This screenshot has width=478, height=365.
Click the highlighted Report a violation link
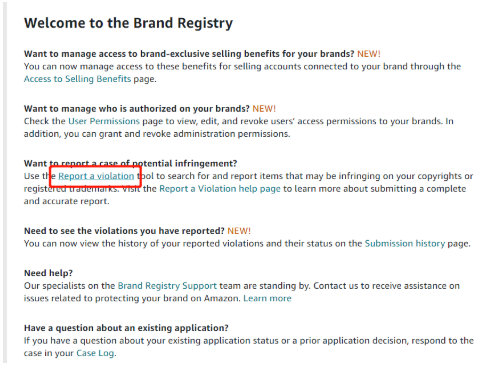[x=96, y=176]
